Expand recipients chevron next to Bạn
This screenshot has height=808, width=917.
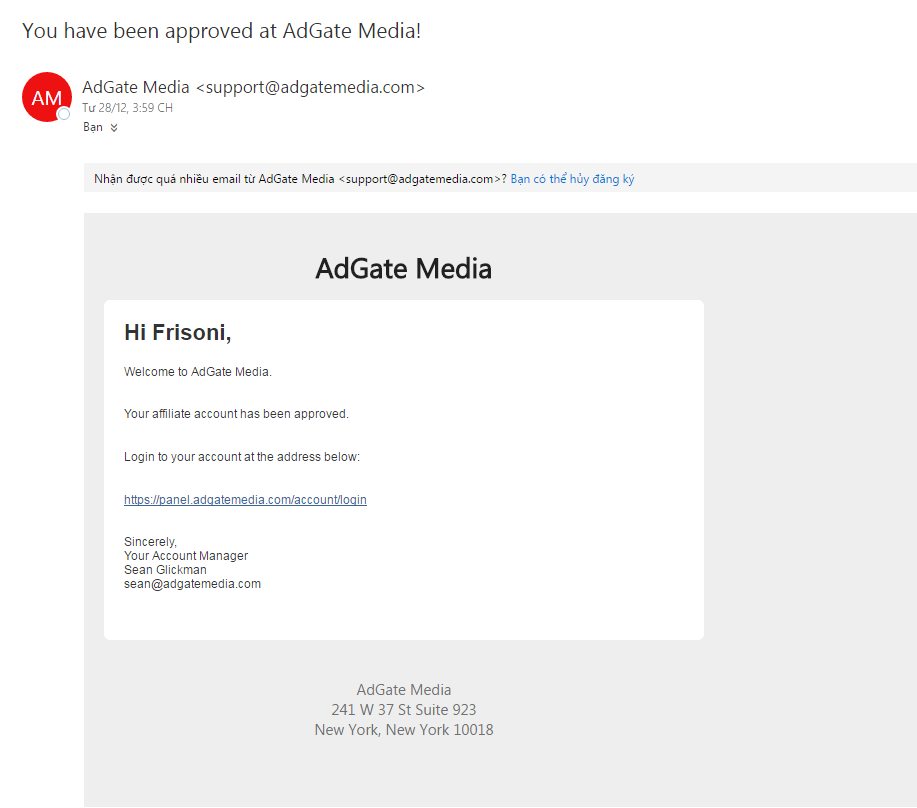(x=114, y=128)
